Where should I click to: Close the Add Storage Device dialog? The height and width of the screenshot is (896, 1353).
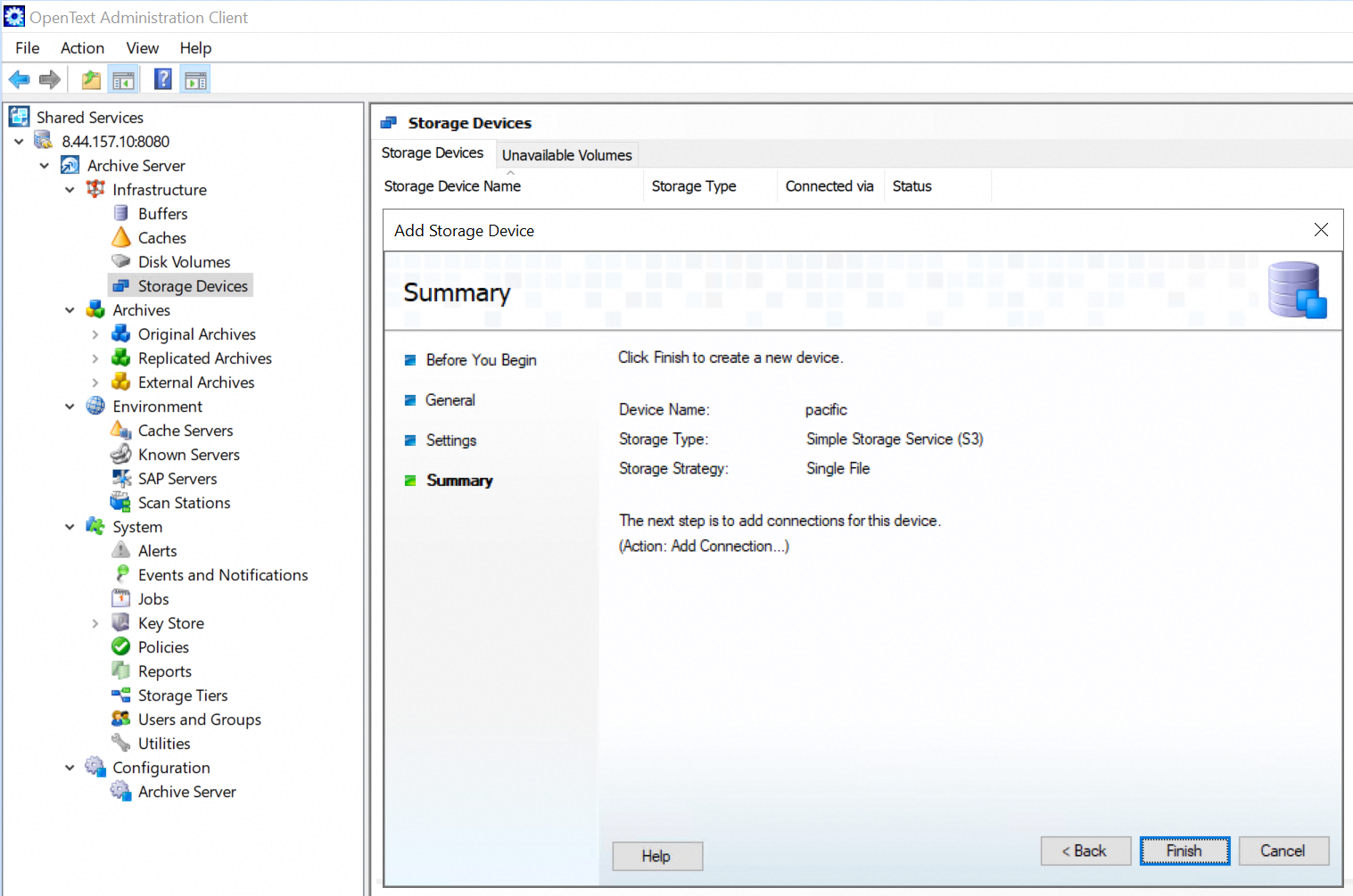(1321, 230)
